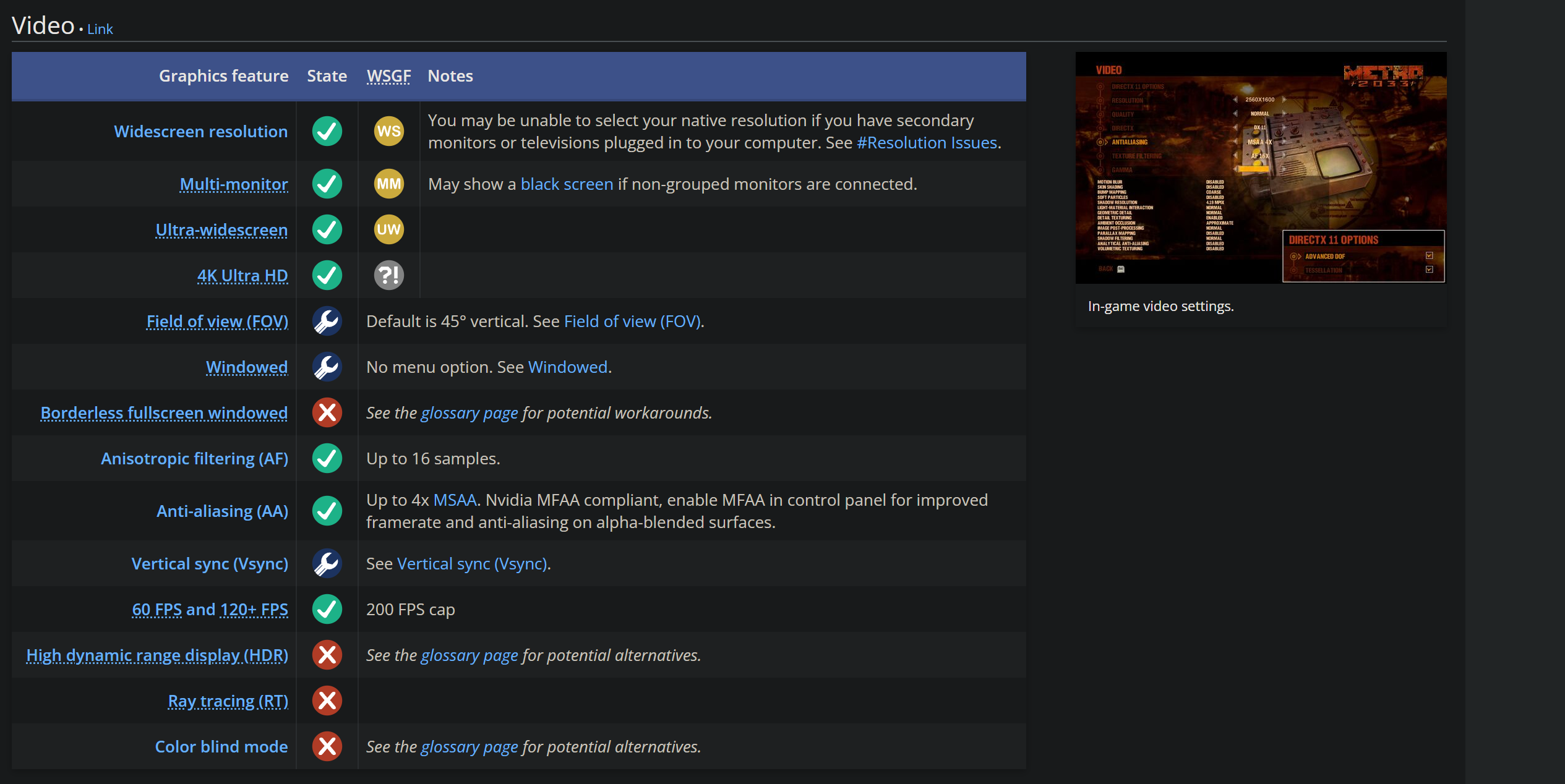Image resolution: width=1565 pixels, height=784 pixels.
Task: Click the green check icon for Multi-monitor
Action: click(x=327, y=184)
